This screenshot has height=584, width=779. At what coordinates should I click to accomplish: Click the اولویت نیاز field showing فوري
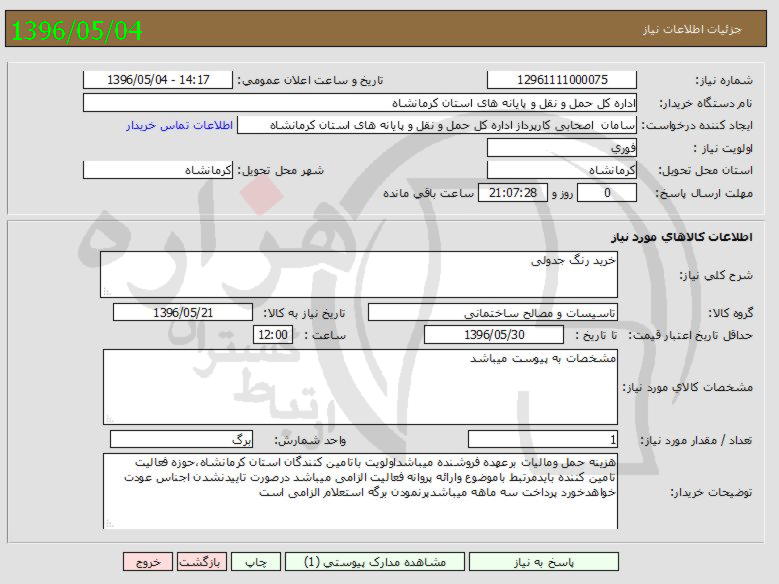[562, 148]
